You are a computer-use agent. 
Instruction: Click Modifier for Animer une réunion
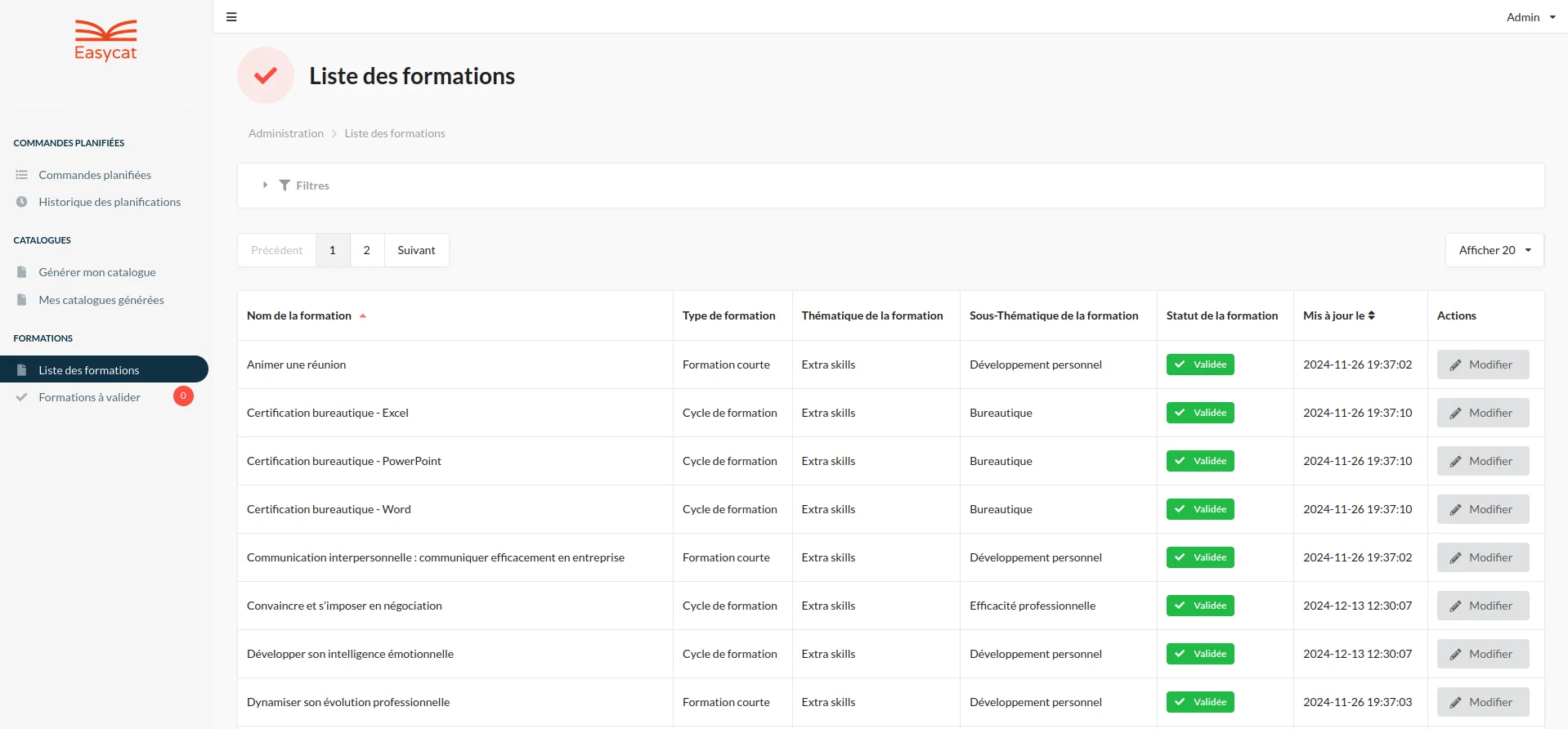pyautogui.click(x=1483, y=364)
